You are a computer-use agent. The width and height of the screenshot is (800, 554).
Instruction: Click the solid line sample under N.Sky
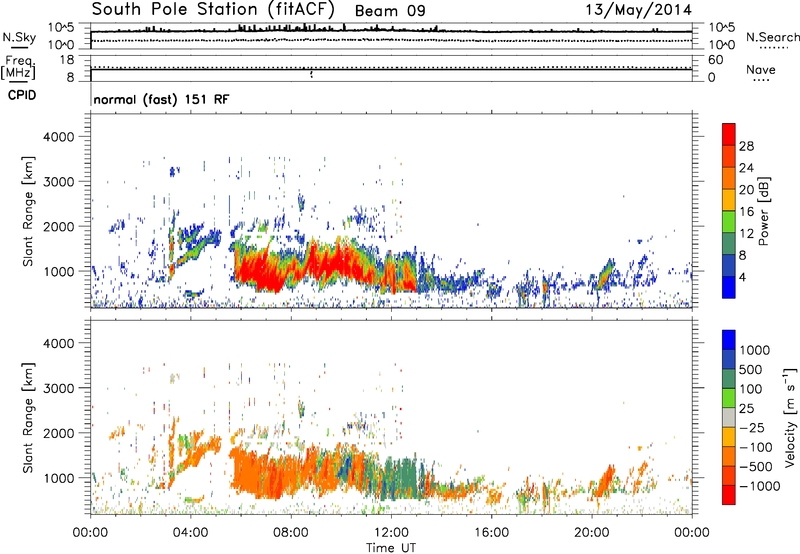18,47
